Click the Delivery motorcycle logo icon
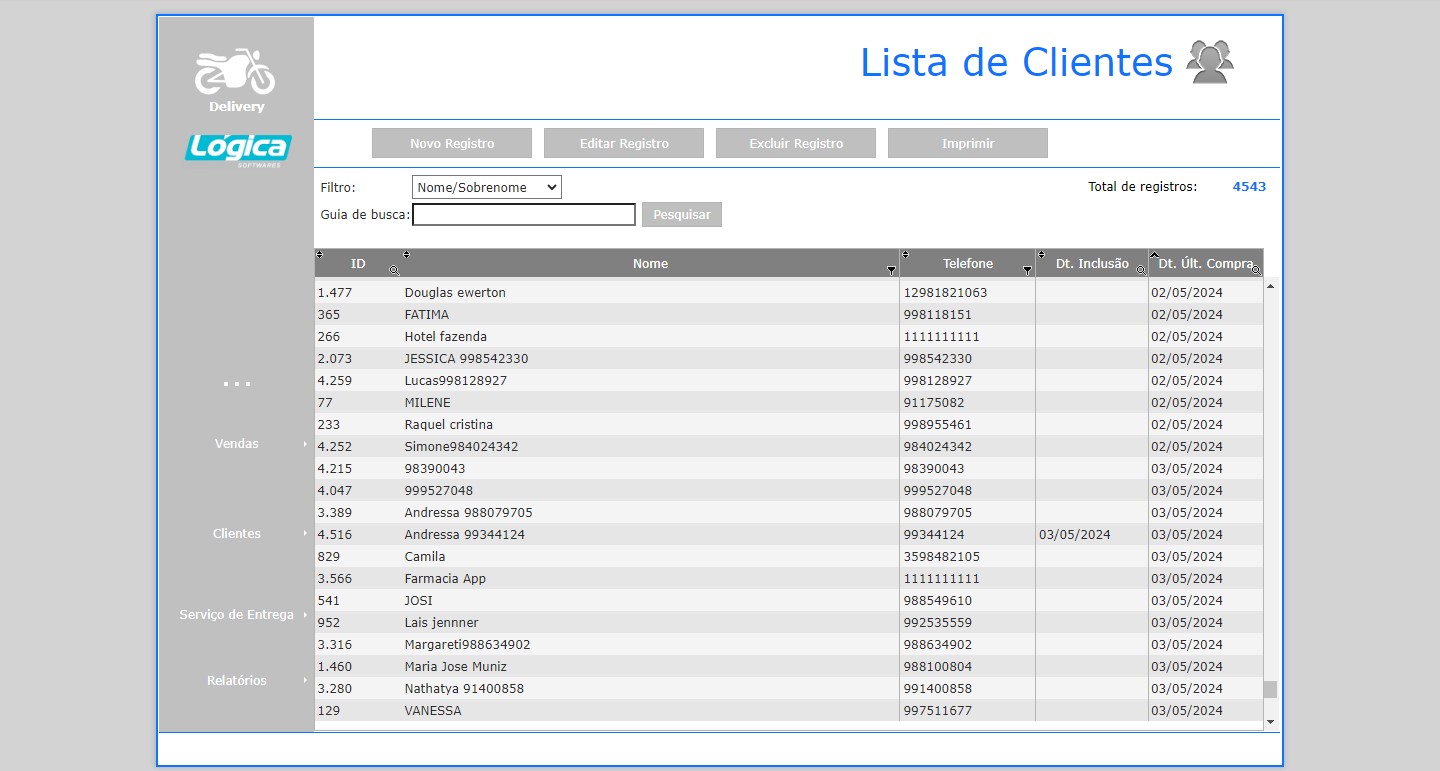1440x771 pixels. [235, 73]
